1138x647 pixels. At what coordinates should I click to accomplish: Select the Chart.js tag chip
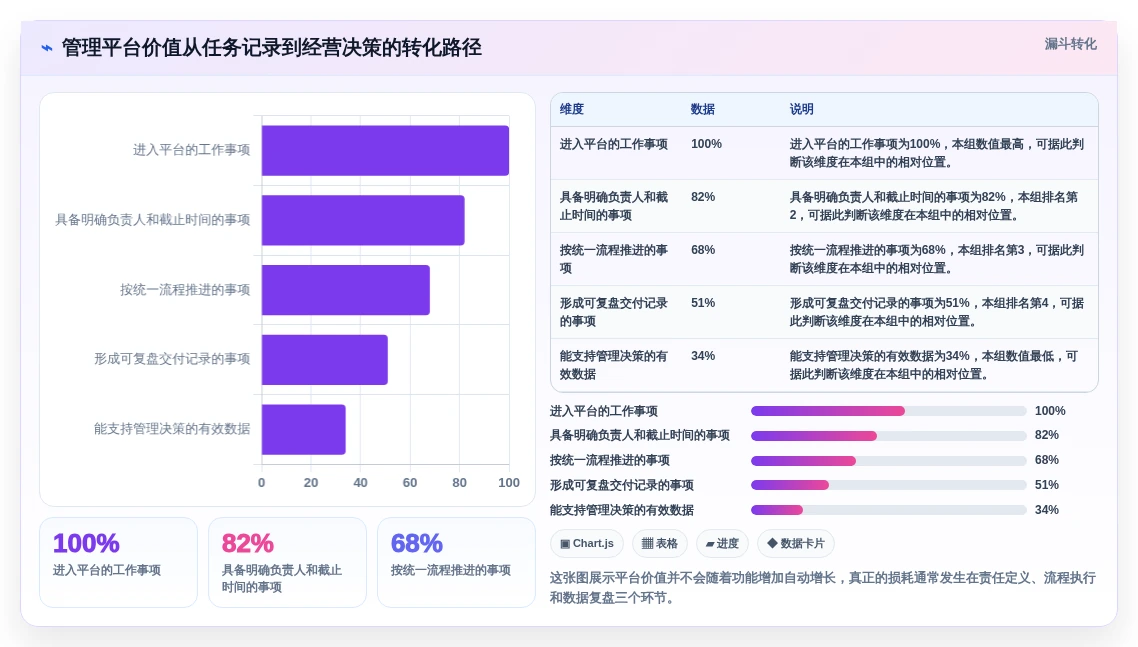[586, 543]
